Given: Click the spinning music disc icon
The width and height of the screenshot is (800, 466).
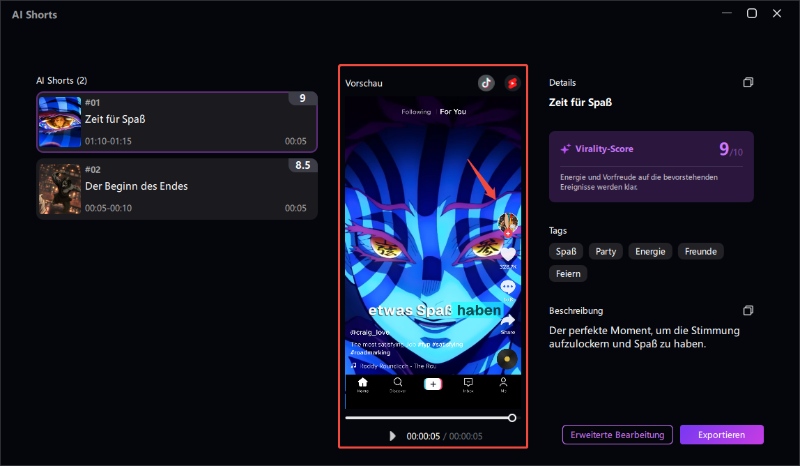Looking at the screenshot, I should 507,359.
